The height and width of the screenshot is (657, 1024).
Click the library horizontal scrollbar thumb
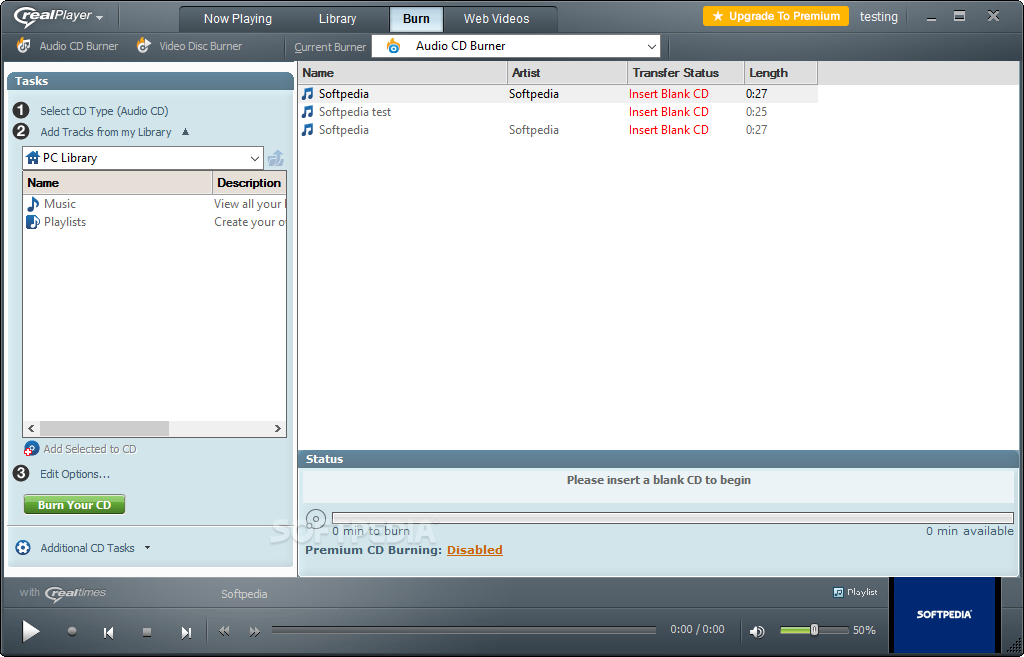coord(104,428)
